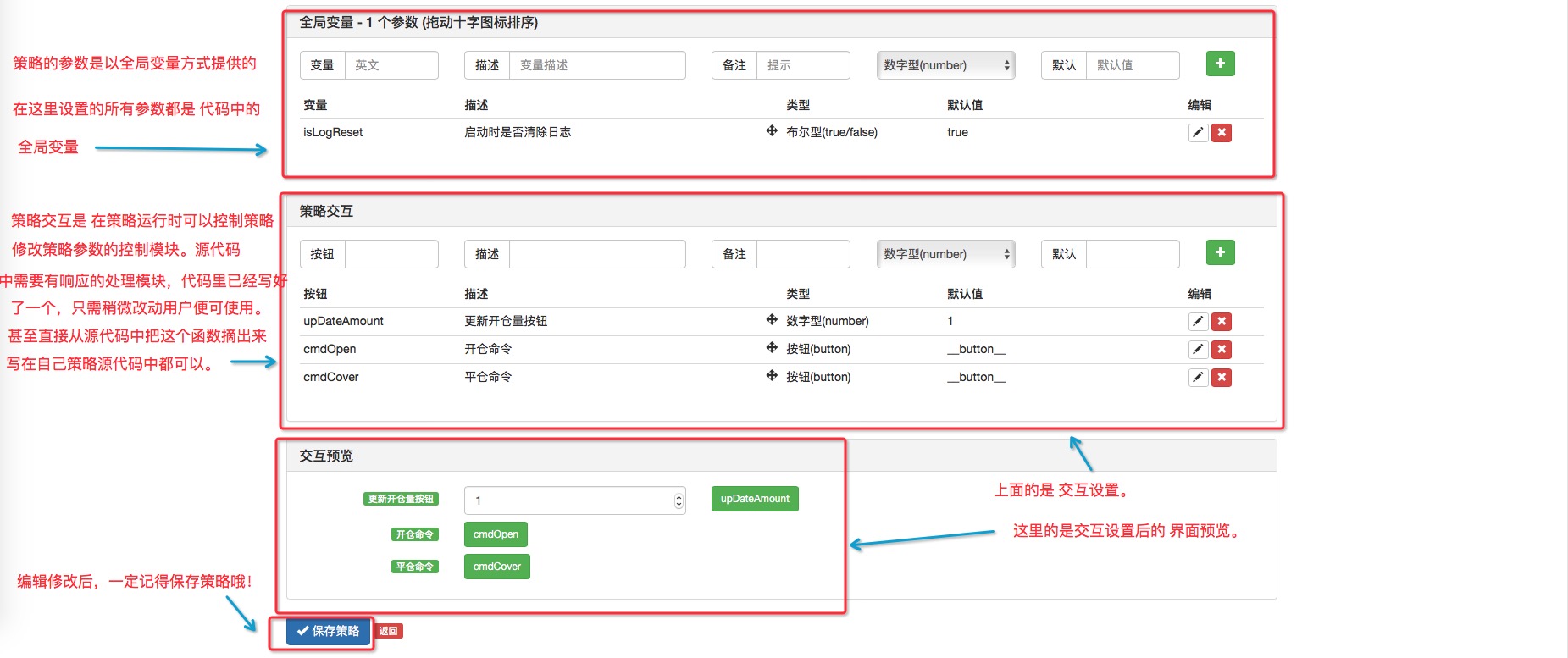Click the upDateAmount button name cell
The height and width of the screenshot is (658, 1568).
(x=343, y=321)
